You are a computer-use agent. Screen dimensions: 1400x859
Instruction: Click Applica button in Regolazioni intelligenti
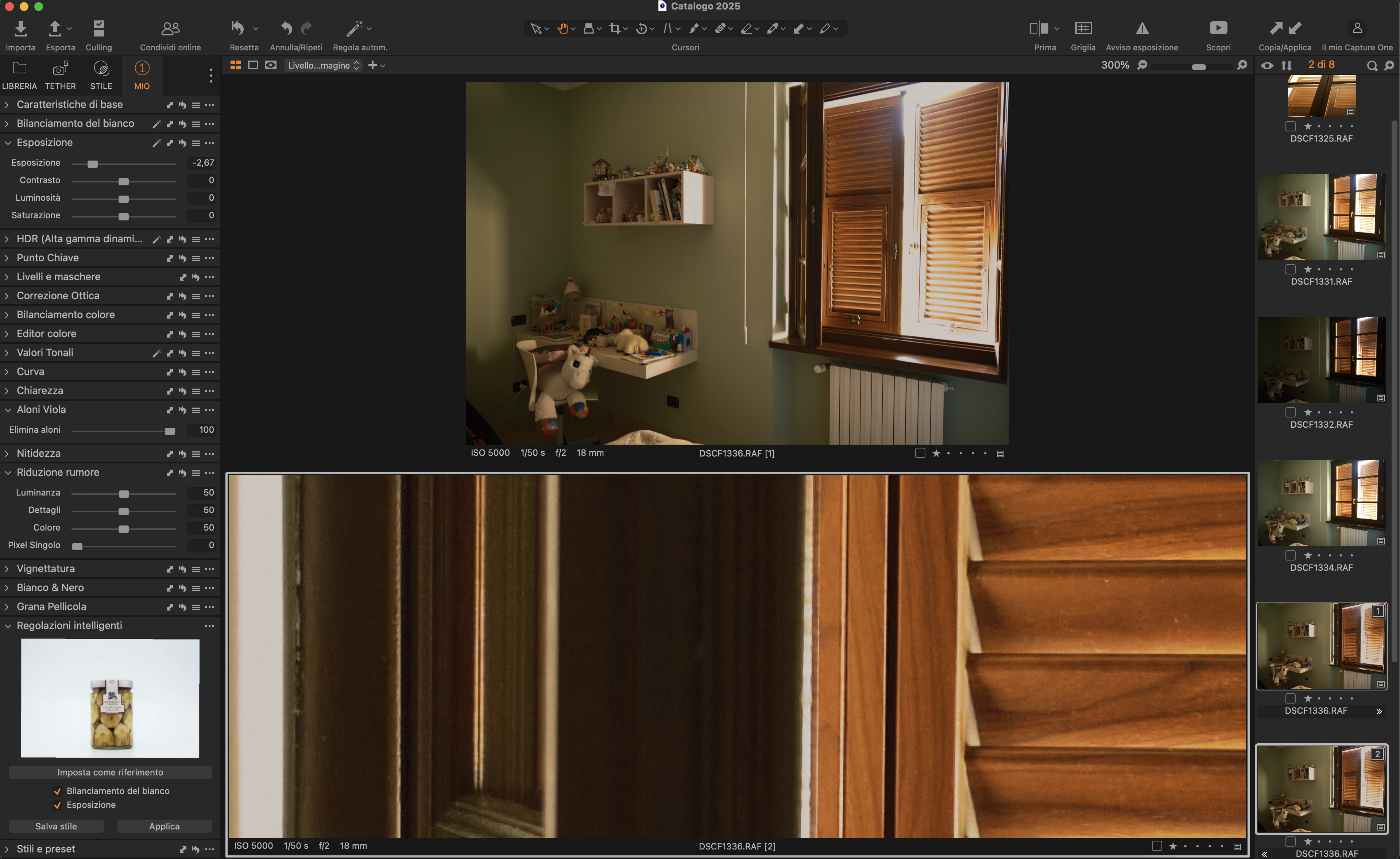coord(164,826)
